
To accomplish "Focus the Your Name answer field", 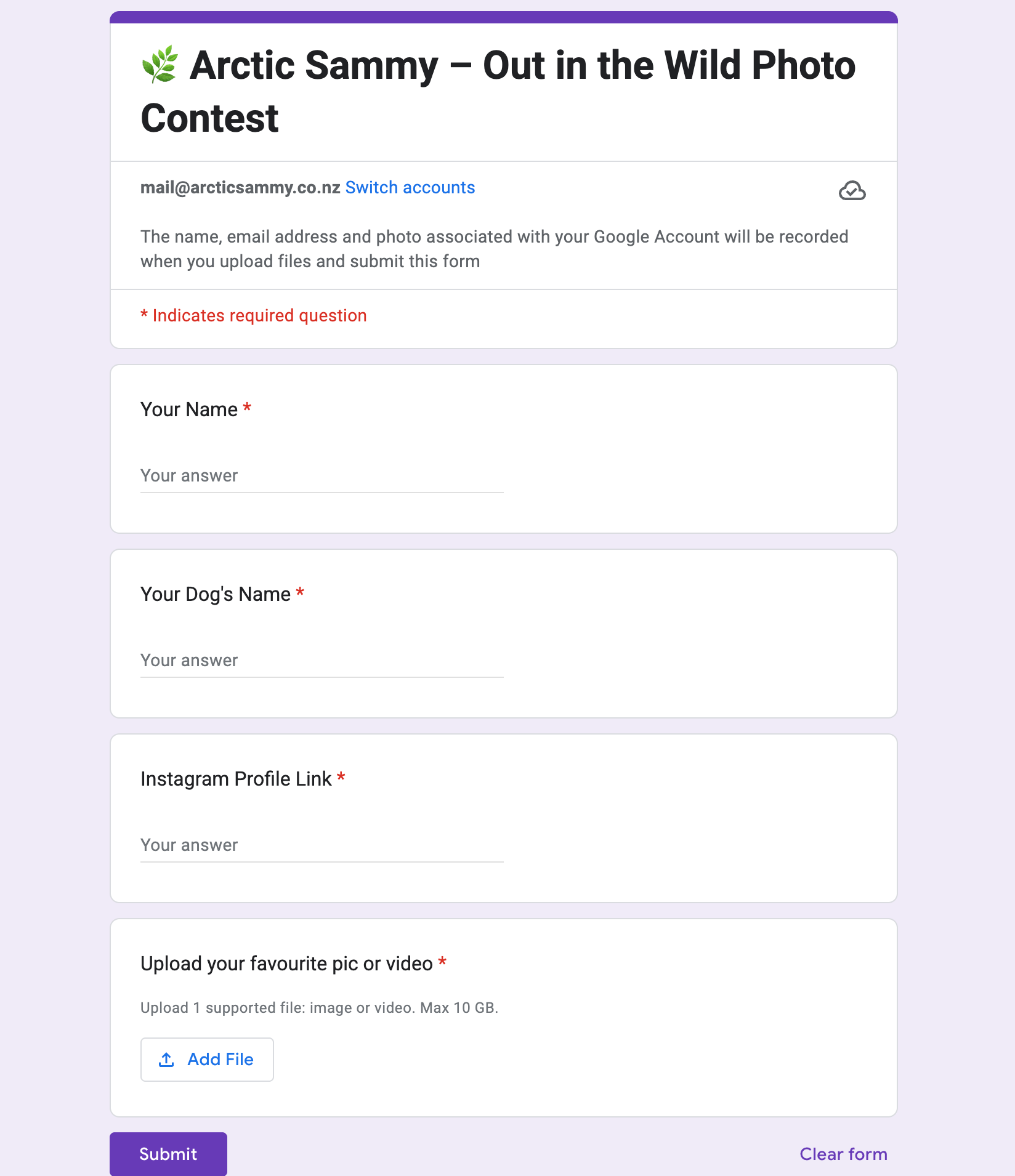I will (x=322, y=476).
